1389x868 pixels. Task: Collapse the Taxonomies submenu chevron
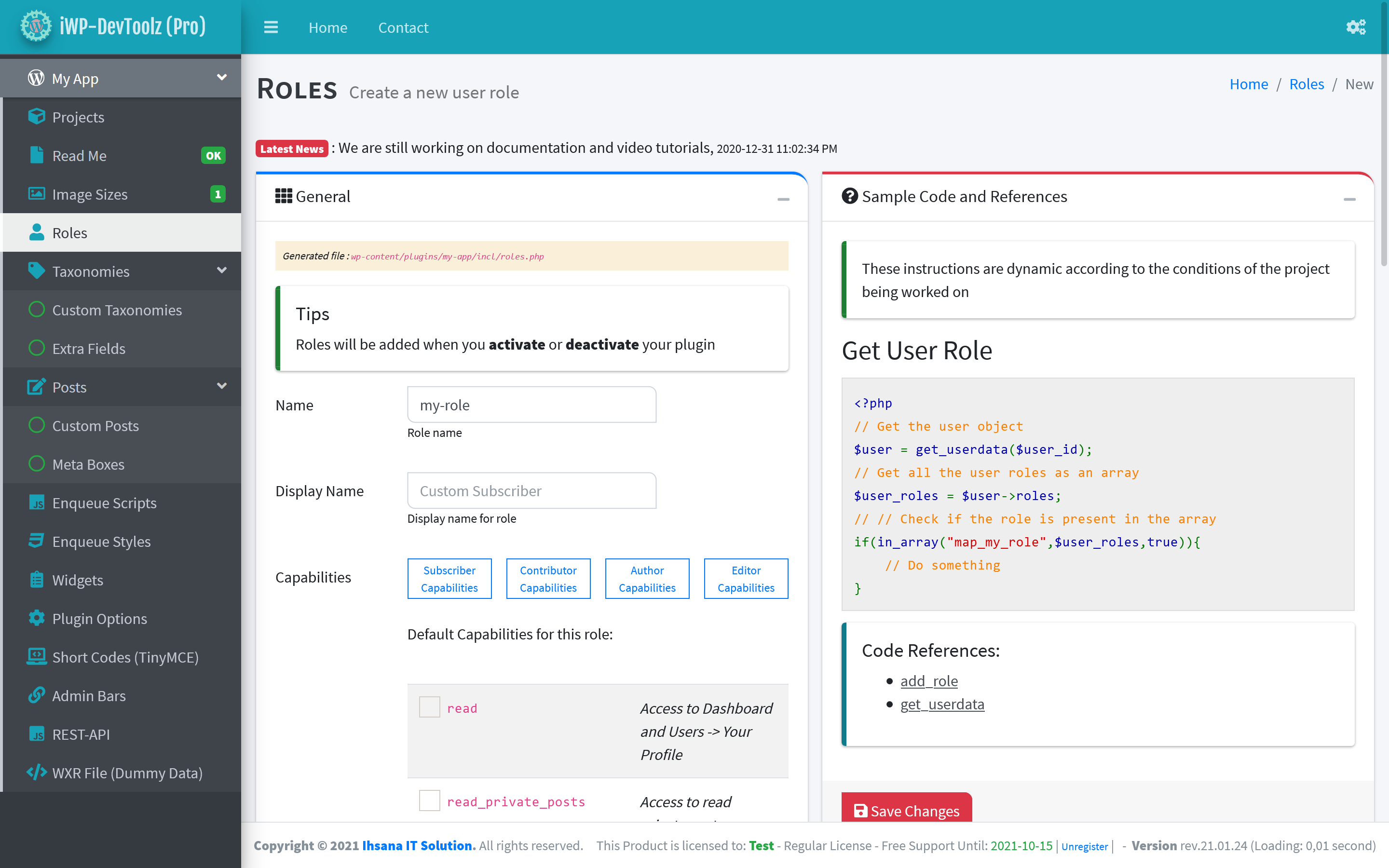point(221,270)
